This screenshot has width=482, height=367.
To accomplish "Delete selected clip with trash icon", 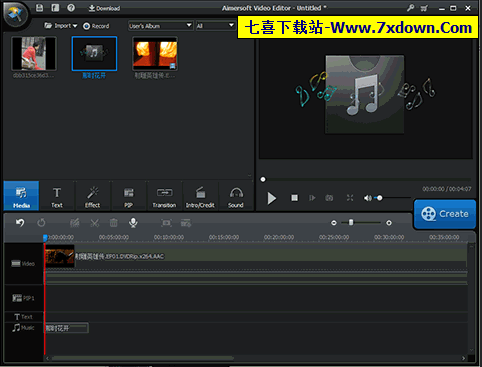I will pos(114,222).
